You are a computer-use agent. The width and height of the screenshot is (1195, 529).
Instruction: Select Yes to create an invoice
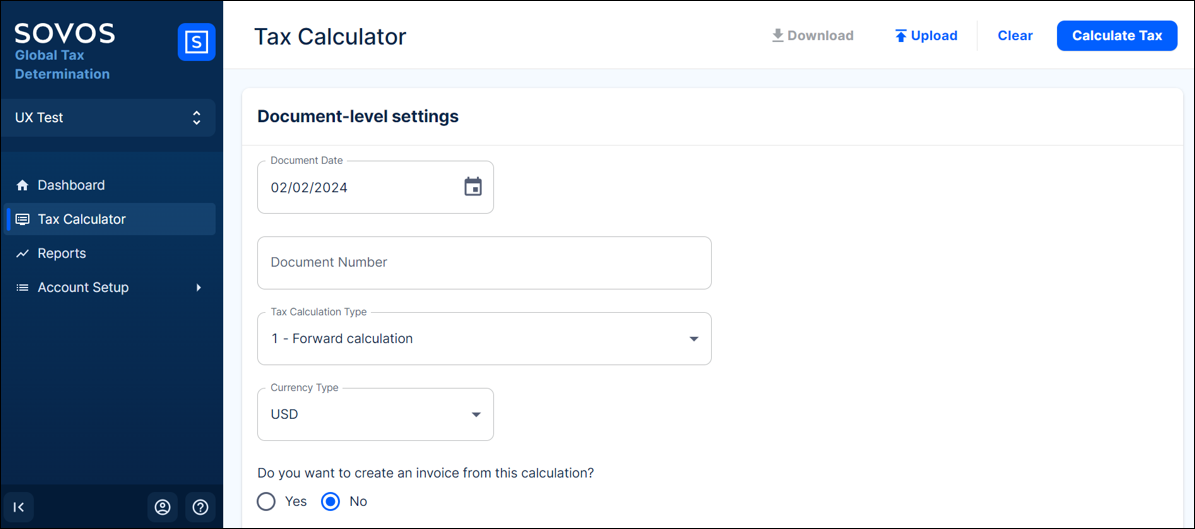[266, 501]
